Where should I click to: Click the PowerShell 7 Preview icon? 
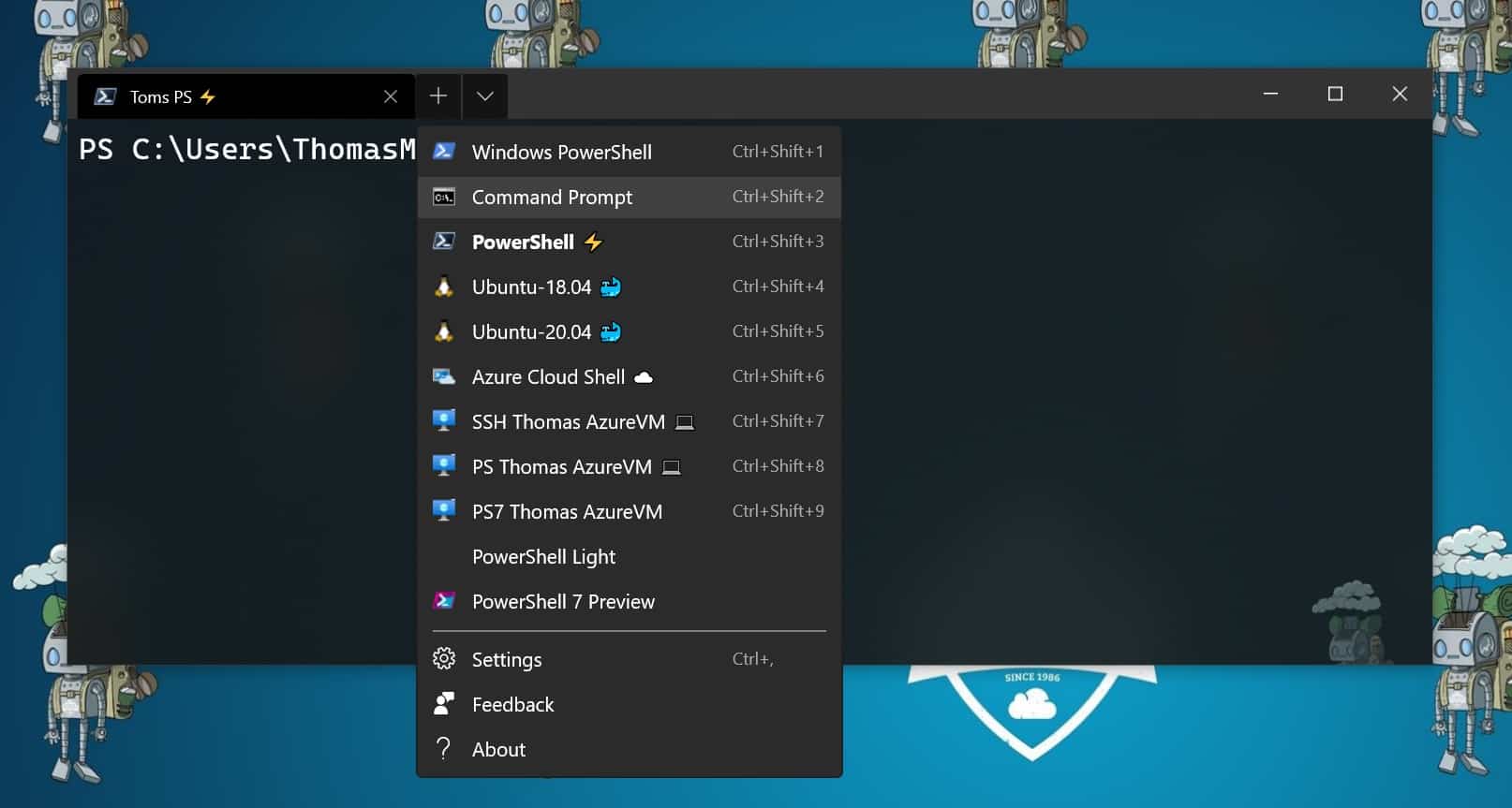(444, 601)
